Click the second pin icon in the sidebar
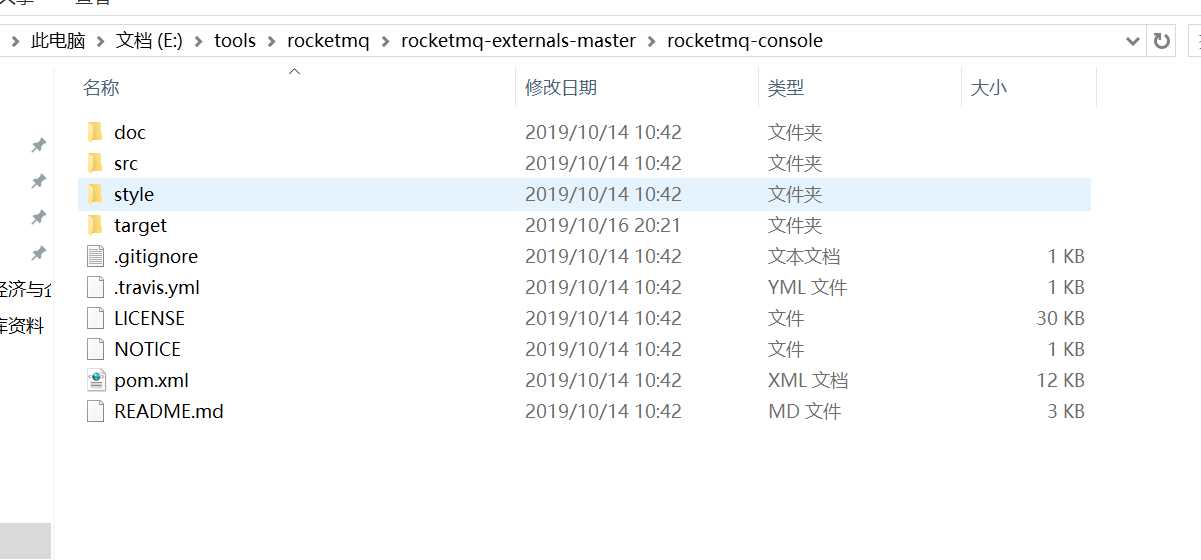 click(38, 181)
